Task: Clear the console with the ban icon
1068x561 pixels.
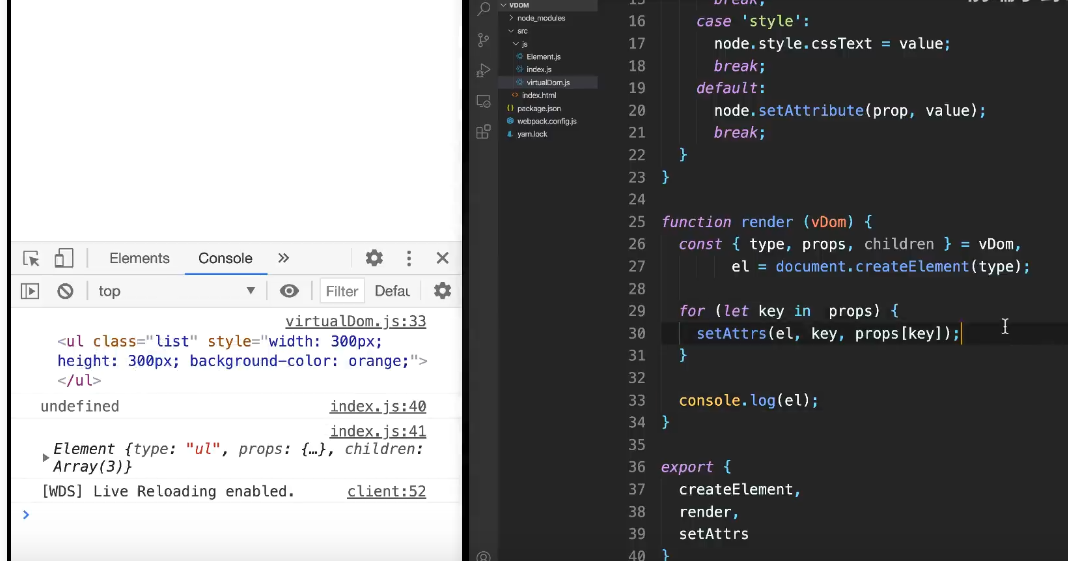Action: tap(65, 291)
